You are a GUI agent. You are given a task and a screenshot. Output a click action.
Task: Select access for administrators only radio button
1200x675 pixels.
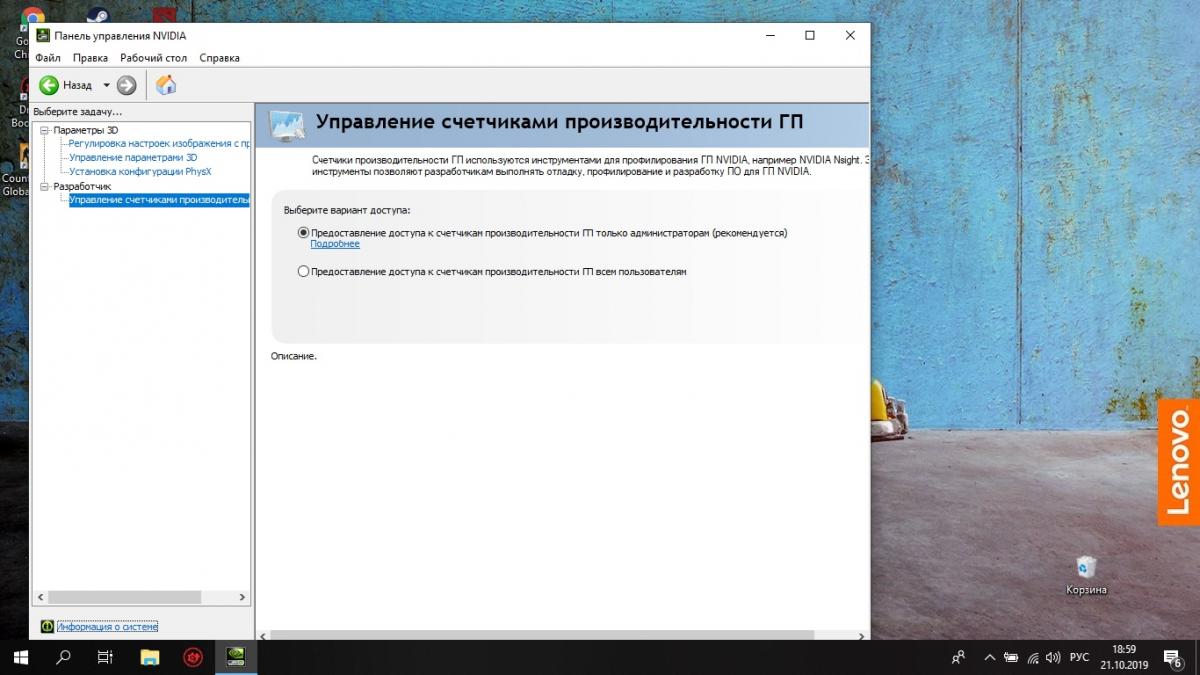tap(304, 232)
